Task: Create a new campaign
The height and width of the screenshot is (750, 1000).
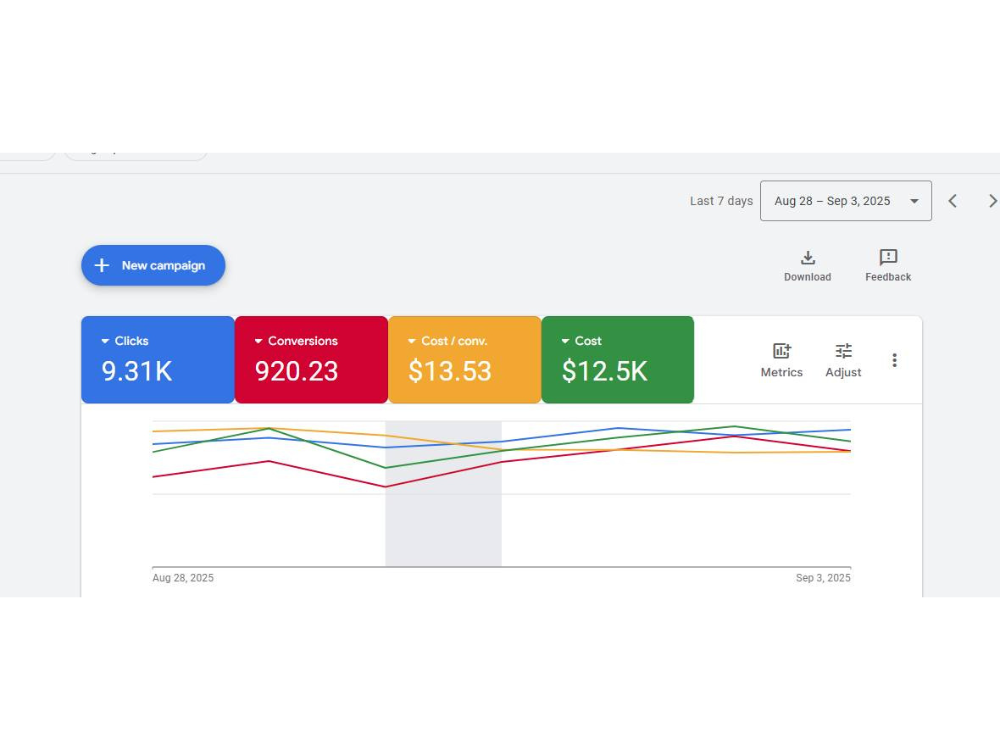Action: (153, 265)
